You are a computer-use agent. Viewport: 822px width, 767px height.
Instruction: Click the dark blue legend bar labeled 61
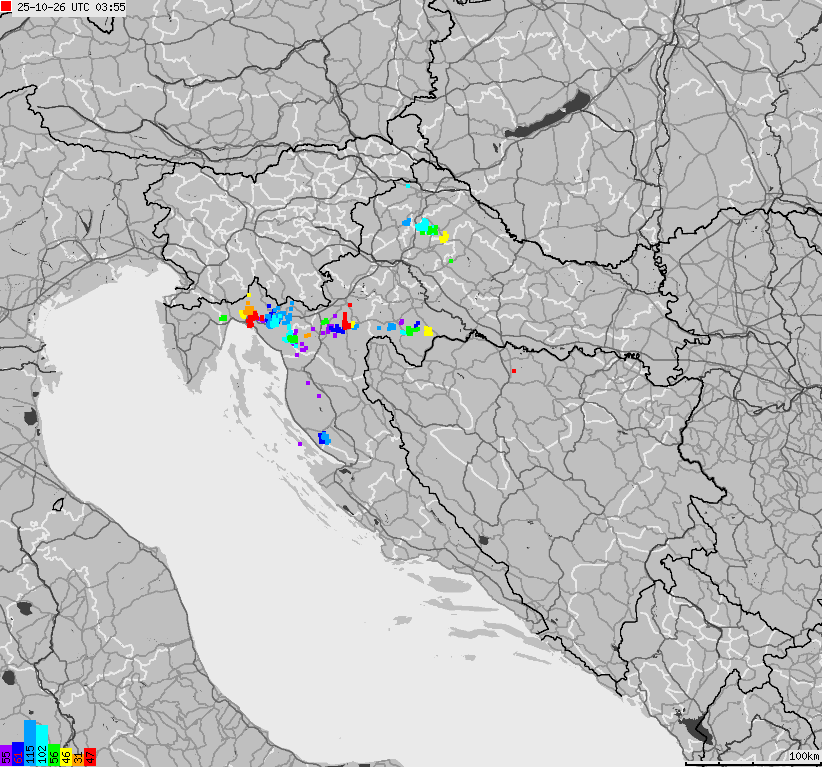[x=18, y=755]
